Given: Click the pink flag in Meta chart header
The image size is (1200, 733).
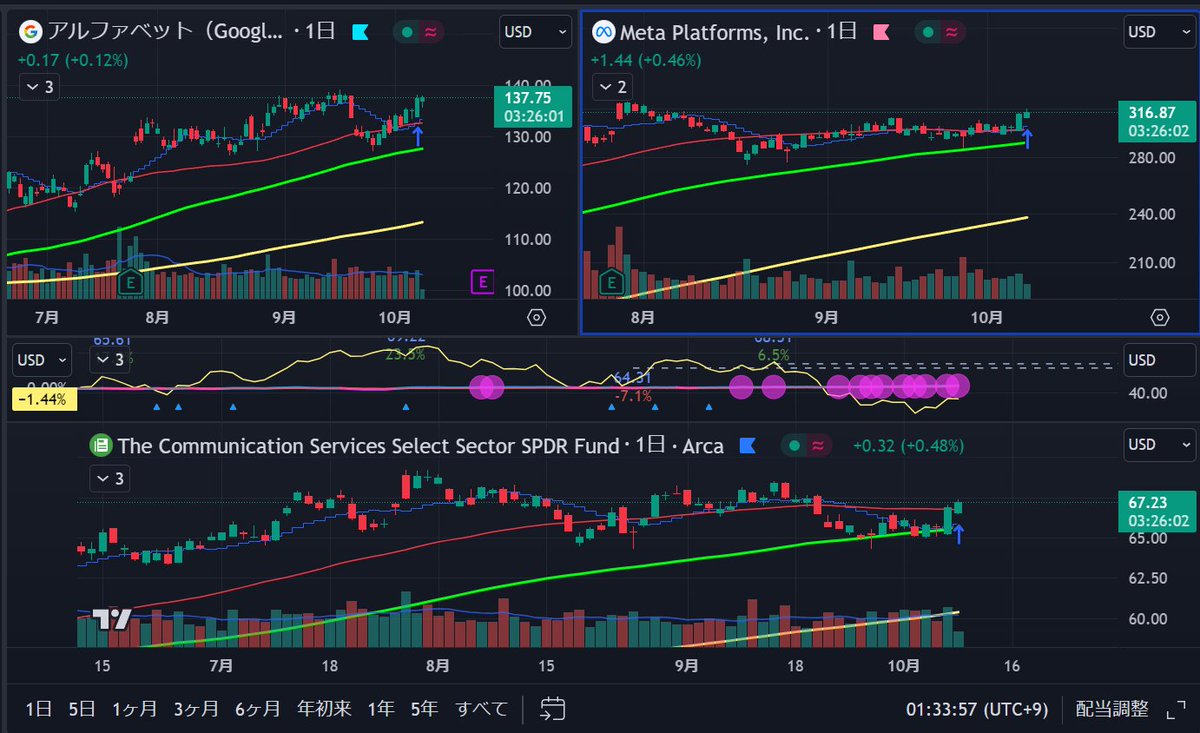Looking at the screenshot, I should (x=882, y=32).
